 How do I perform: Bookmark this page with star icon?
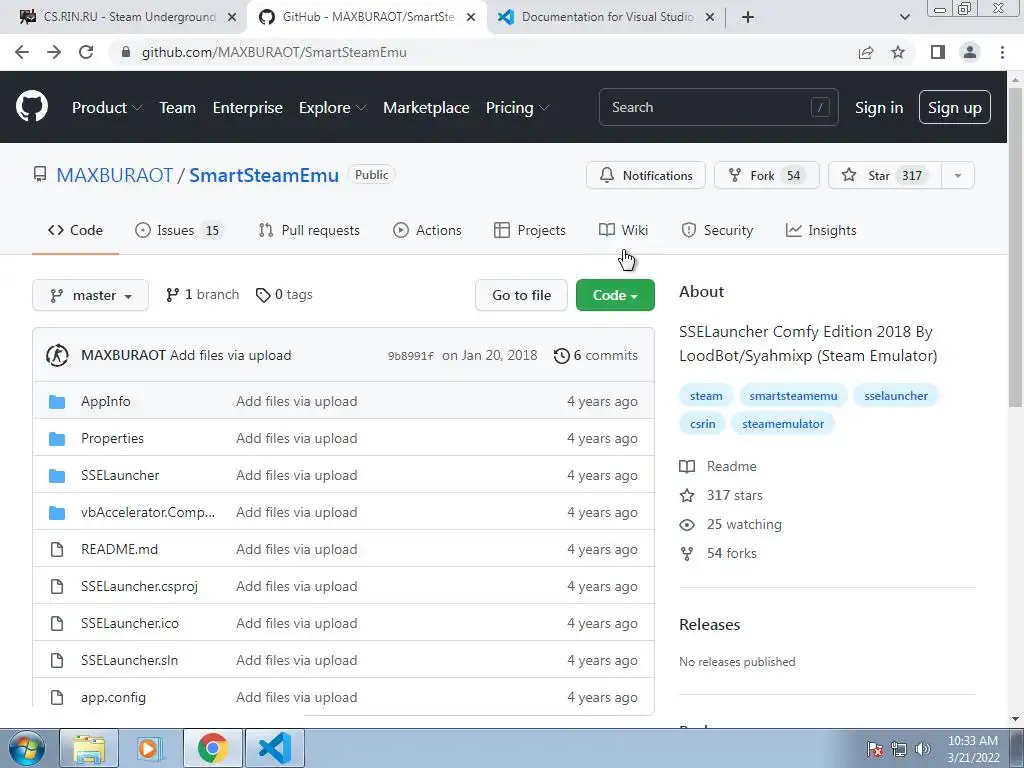(x=898, y=52)
